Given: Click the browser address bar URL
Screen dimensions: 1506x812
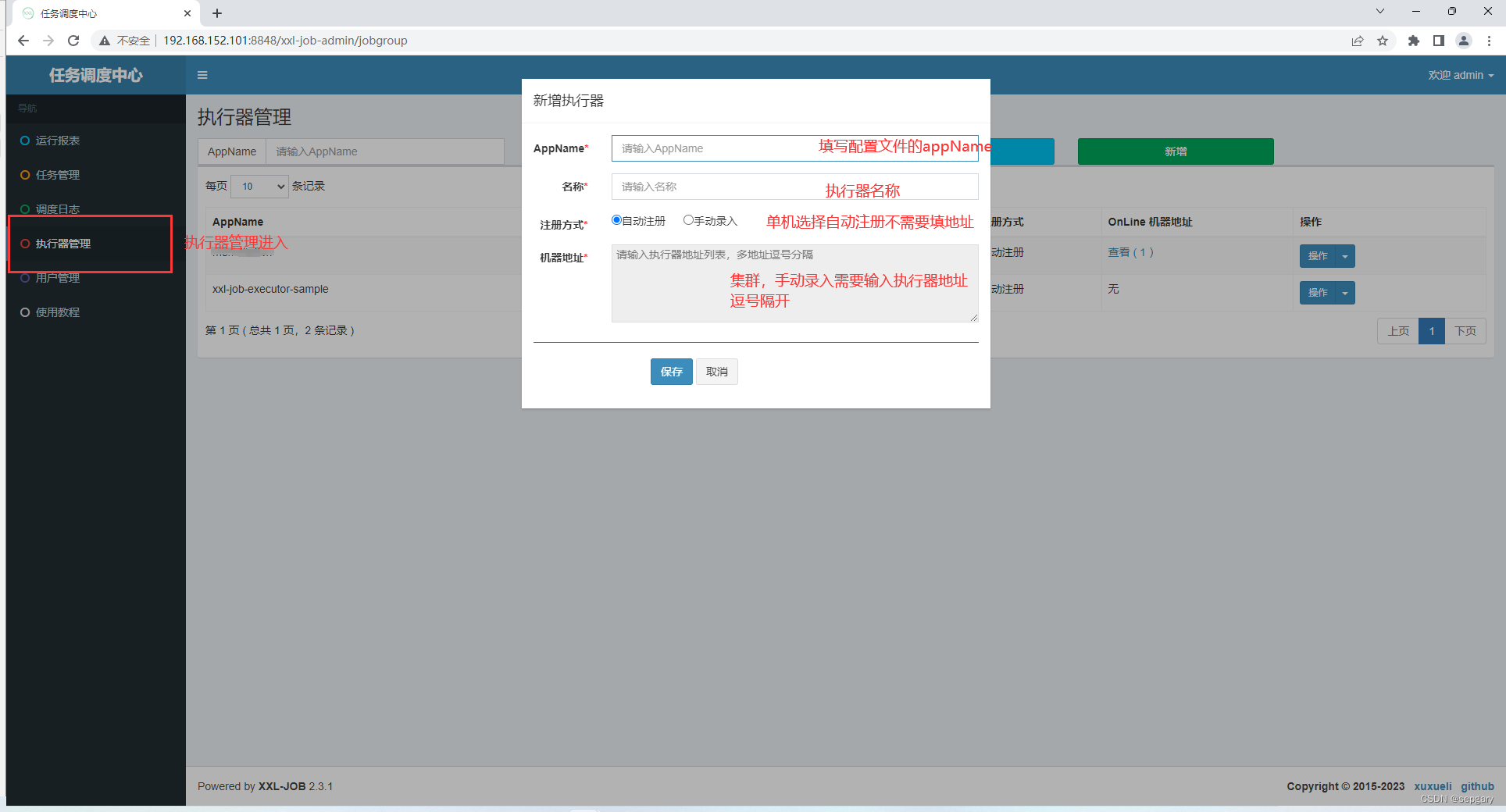Looking at the screenshot, I should (285, 41).
